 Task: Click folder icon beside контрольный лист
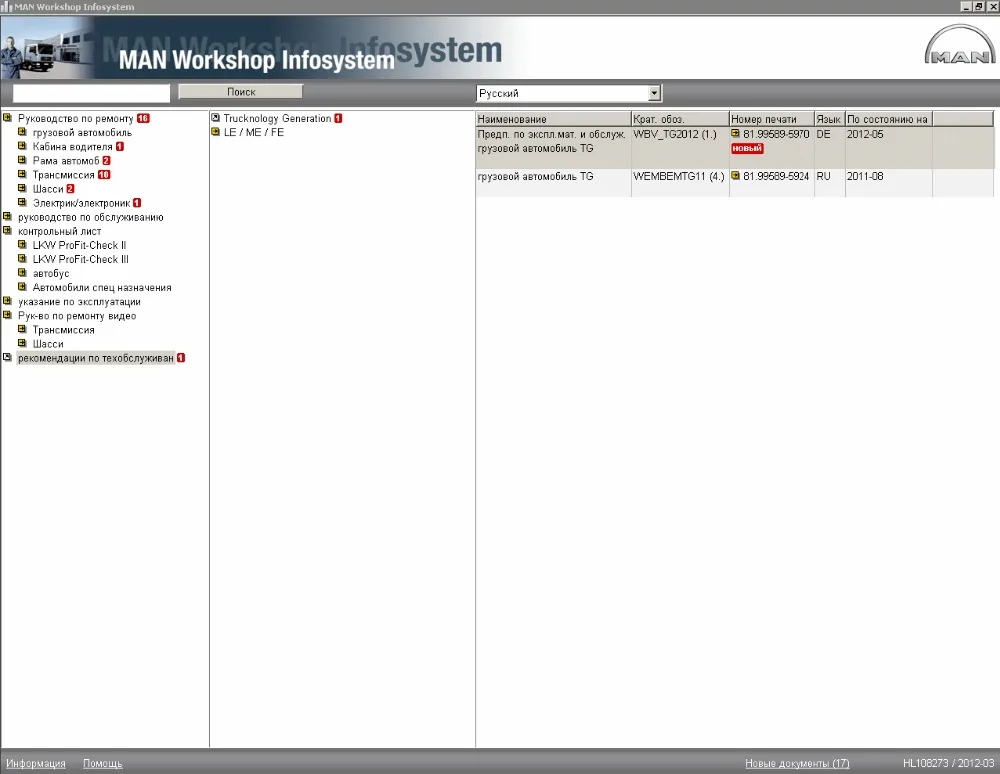[x=8, y=230]
